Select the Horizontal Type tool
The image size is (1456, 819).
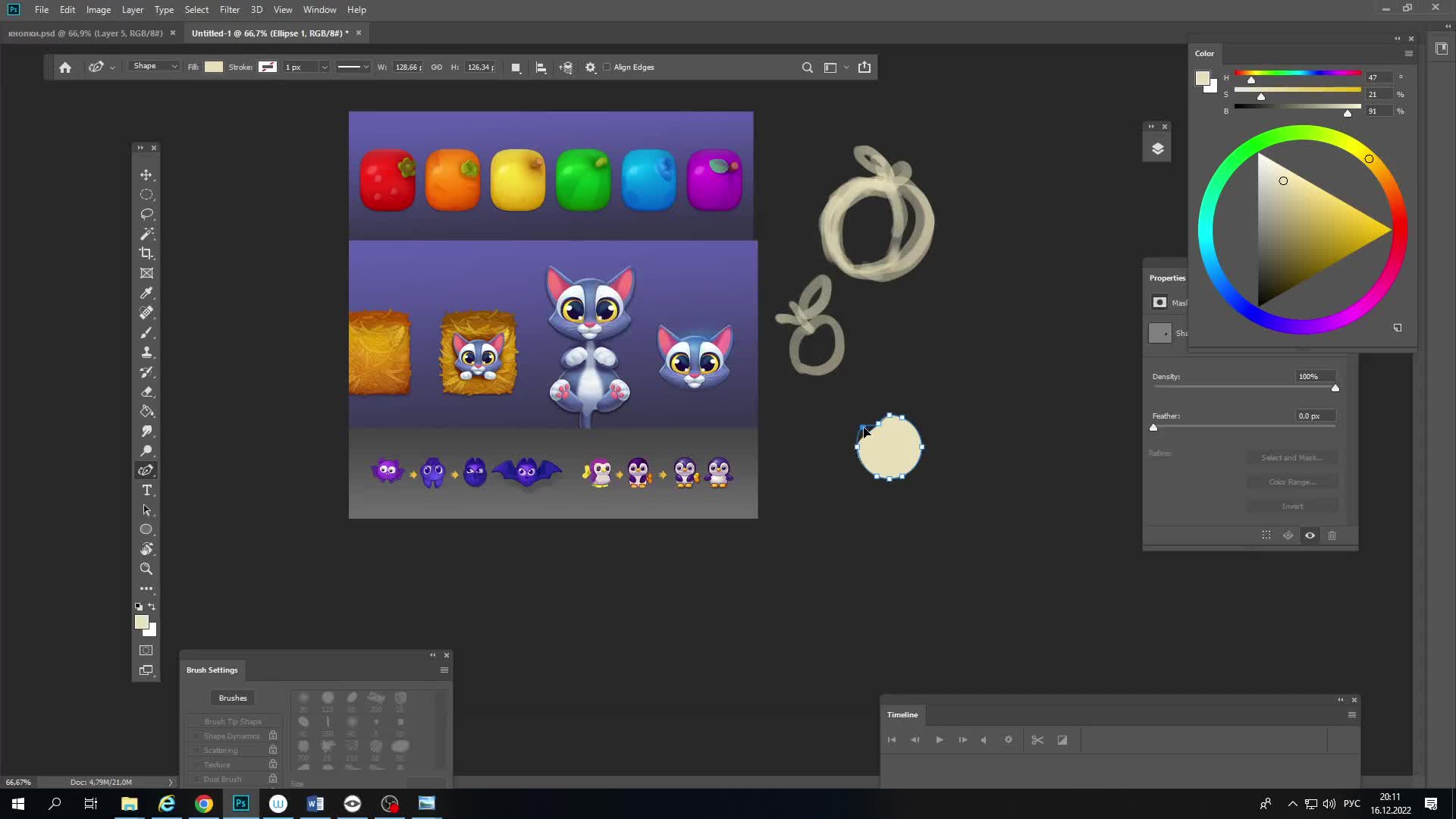pos(146,490)
